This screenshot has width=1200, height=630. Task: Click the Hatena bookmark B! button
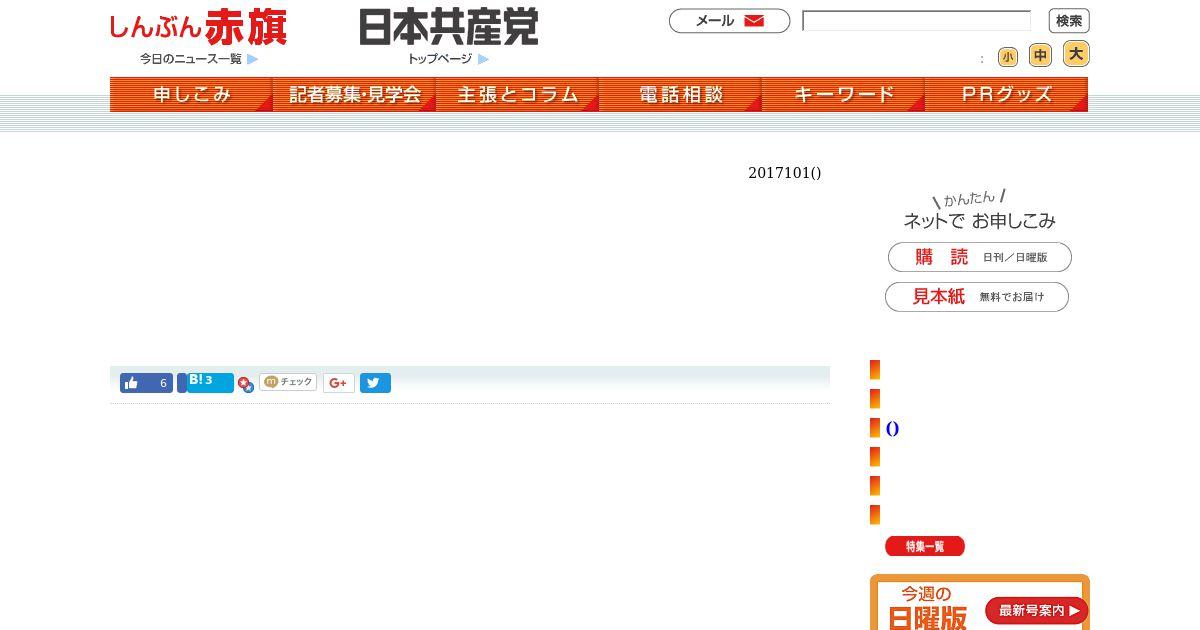tap(206, 383)
